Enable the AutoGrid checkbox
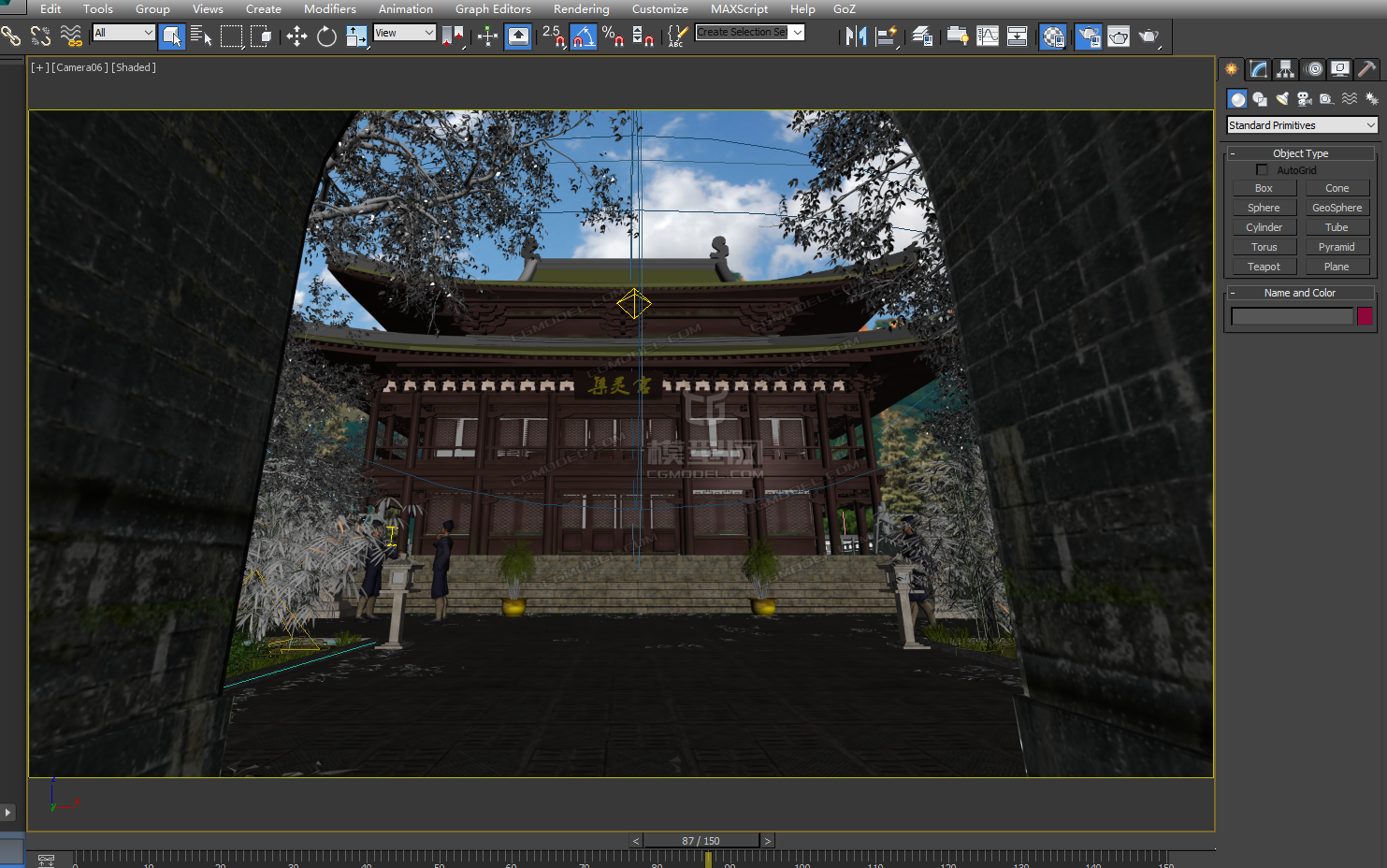The image size is (1387, 868). coord(1262,170)
